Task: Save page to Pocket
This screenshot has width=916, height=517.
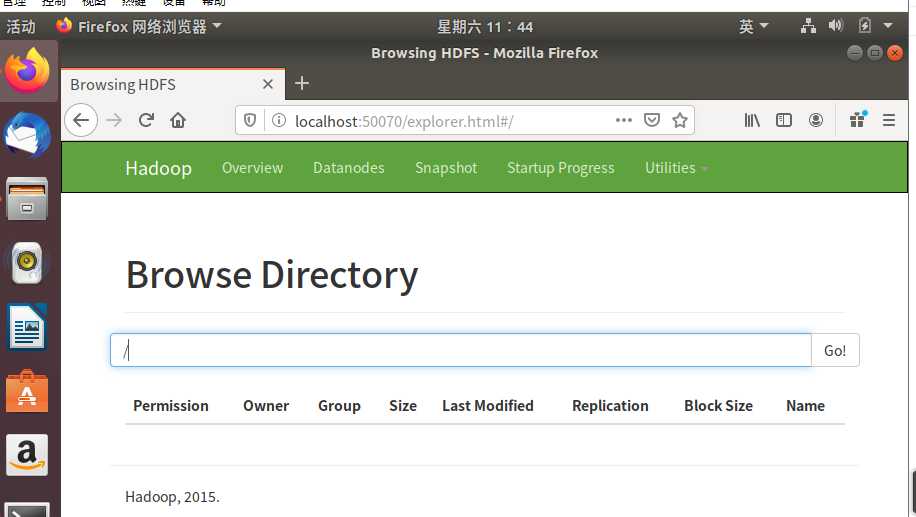Action: click(651, 120)
